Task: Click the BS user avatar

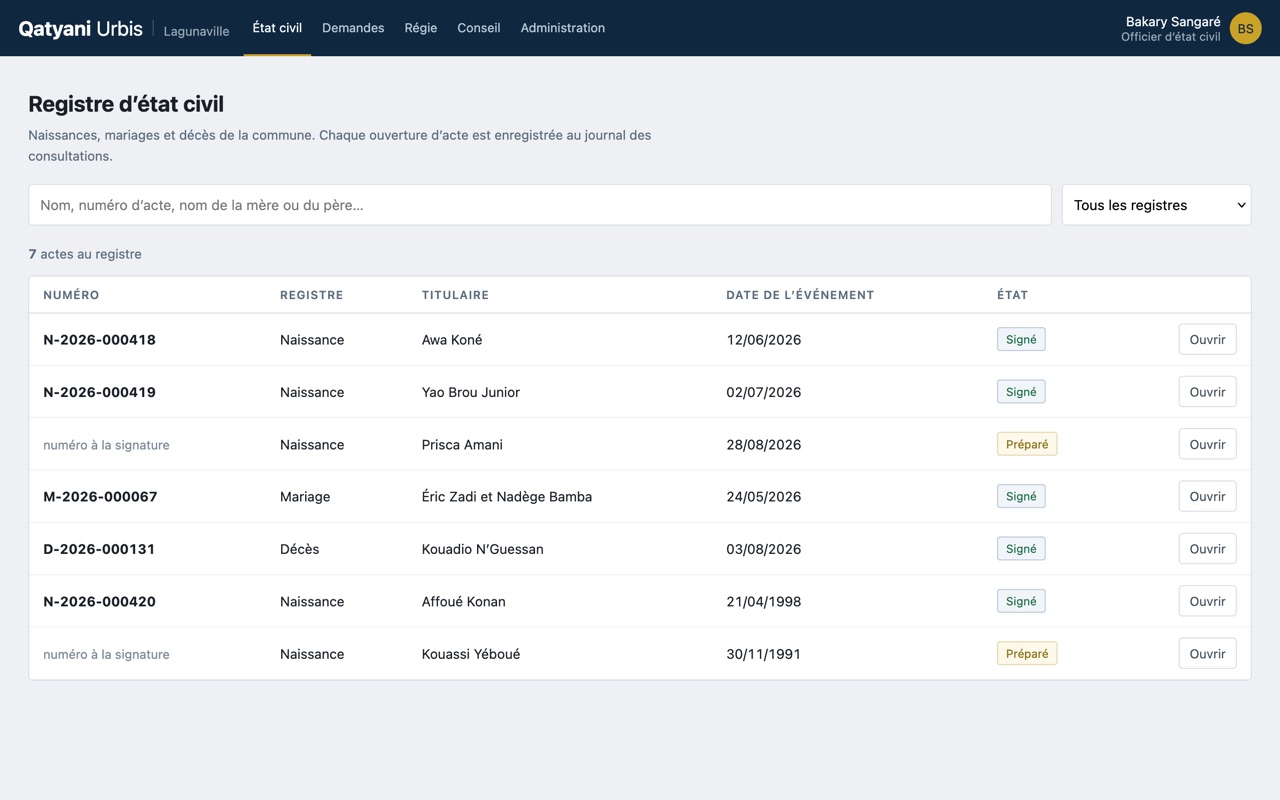Action: click(1245, 28)
